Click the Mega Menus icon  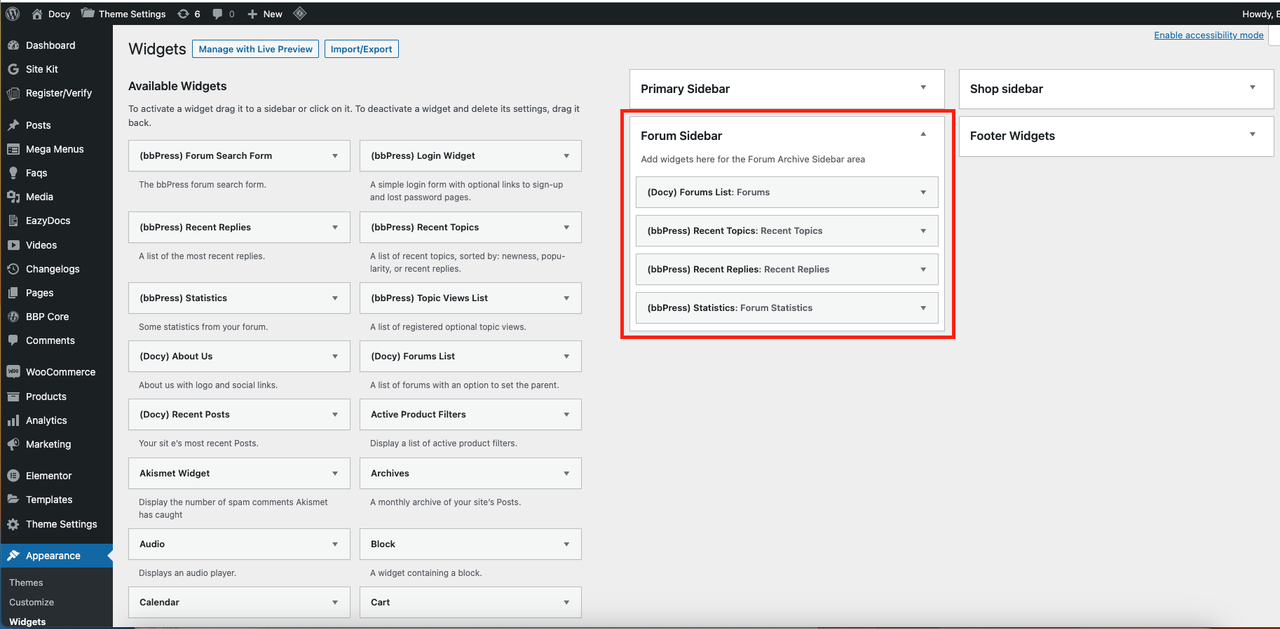(x=13, y=149)
